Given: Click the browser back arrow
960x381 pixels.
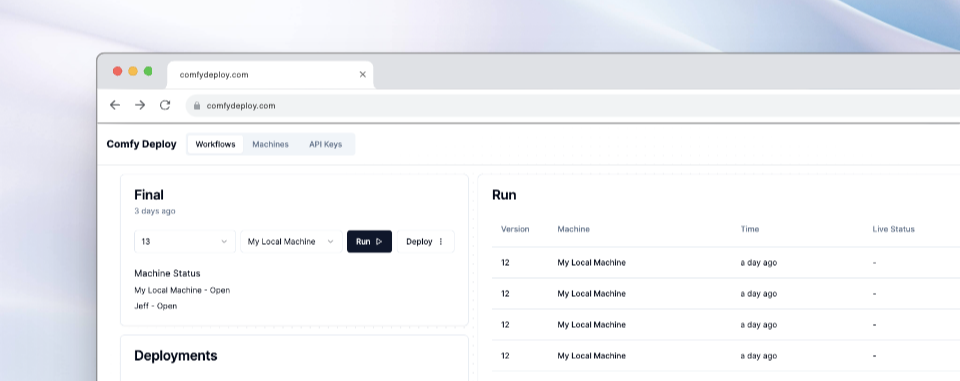Looking at the screenshot, I should pos(114,105).
